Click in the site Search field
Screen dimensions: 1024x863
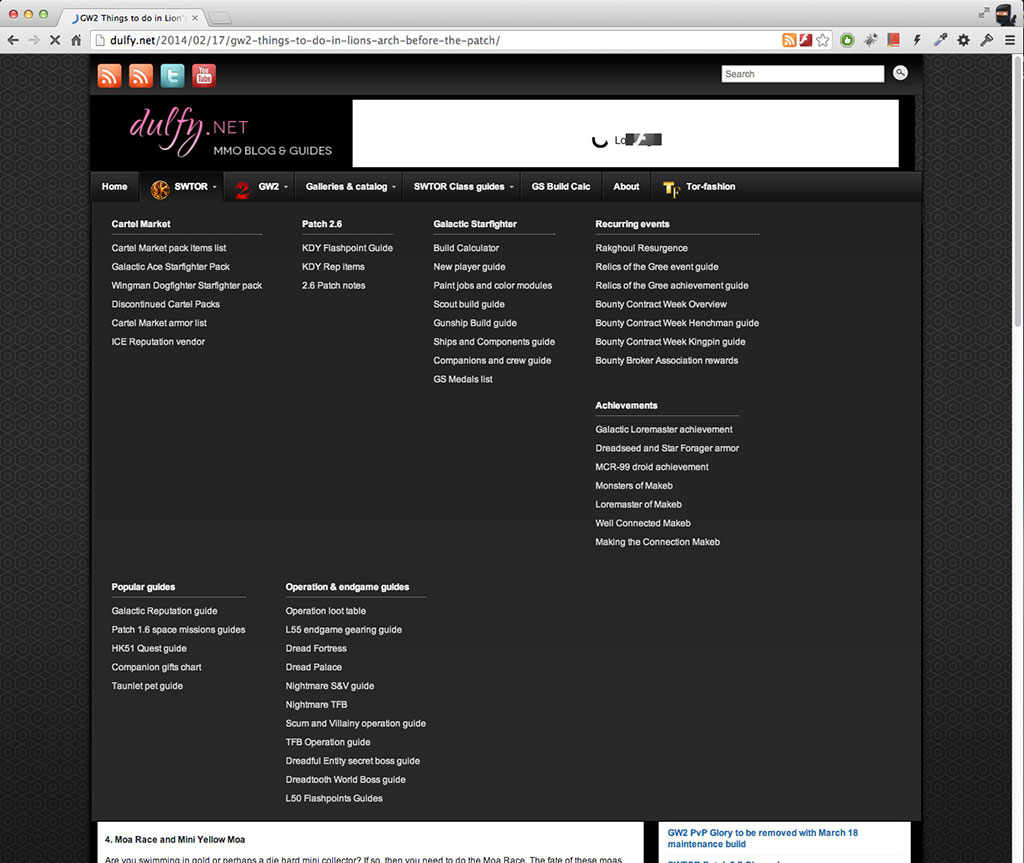(803, 74)
